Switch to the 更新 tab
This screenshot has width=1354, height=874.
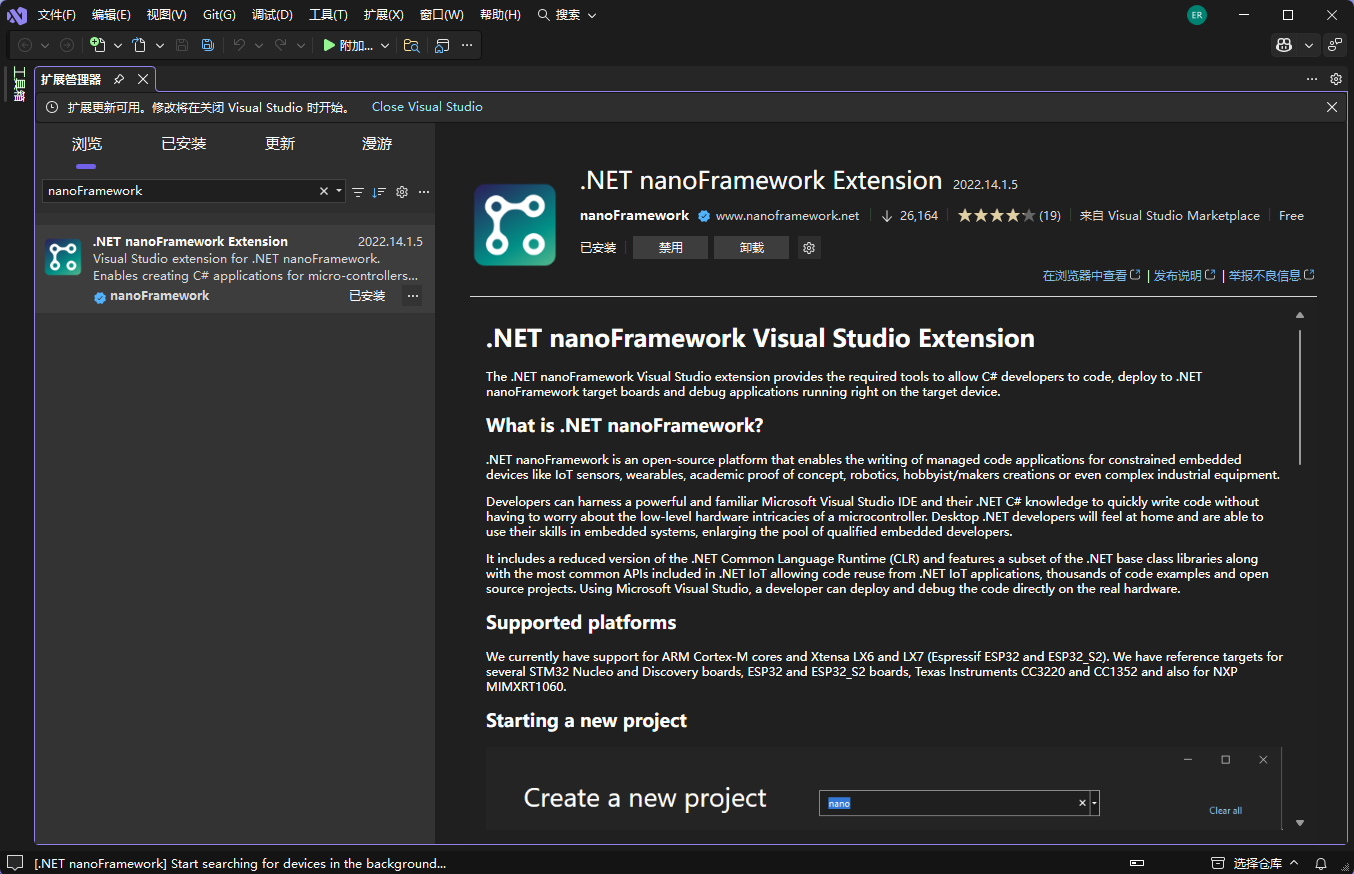pyautogui.click(x=280, y=144)
